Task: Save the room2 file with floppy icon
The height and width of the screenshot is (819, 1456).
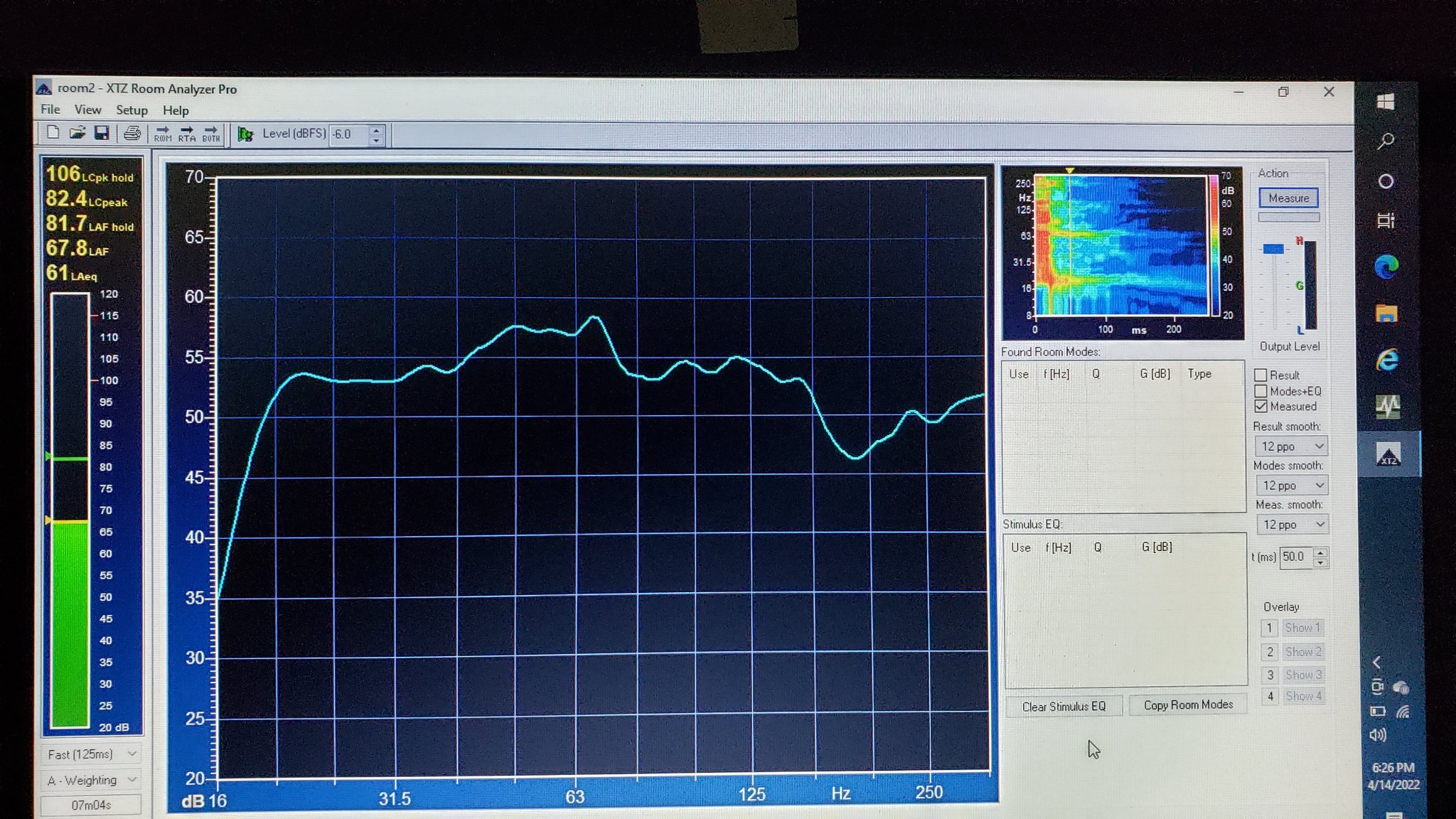Action: [x=102, y=133]
